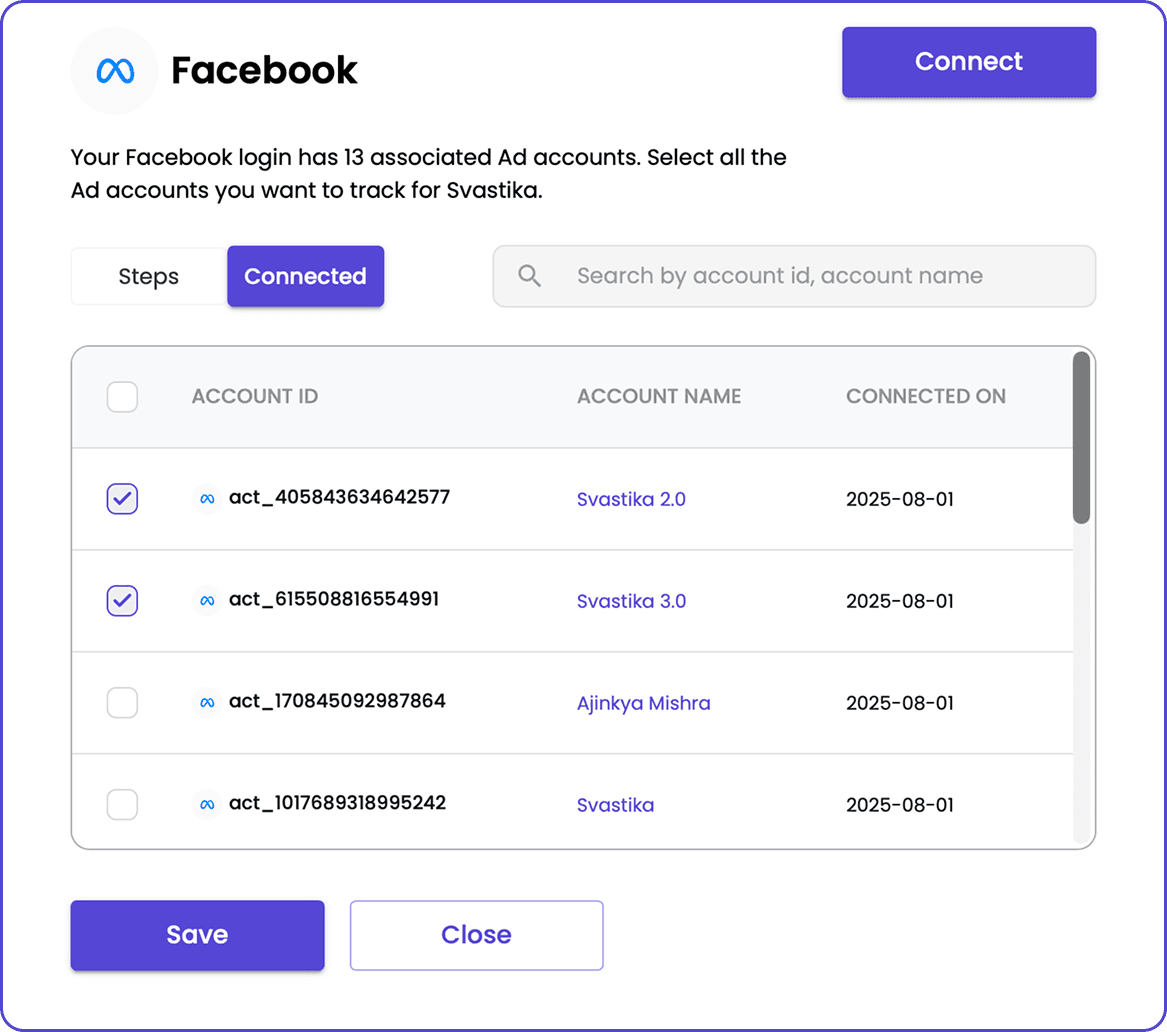1167x1032 pixels.
Task: Uncheck the Svastika 2.0 account checkbox
Action: tap(122, 499)
